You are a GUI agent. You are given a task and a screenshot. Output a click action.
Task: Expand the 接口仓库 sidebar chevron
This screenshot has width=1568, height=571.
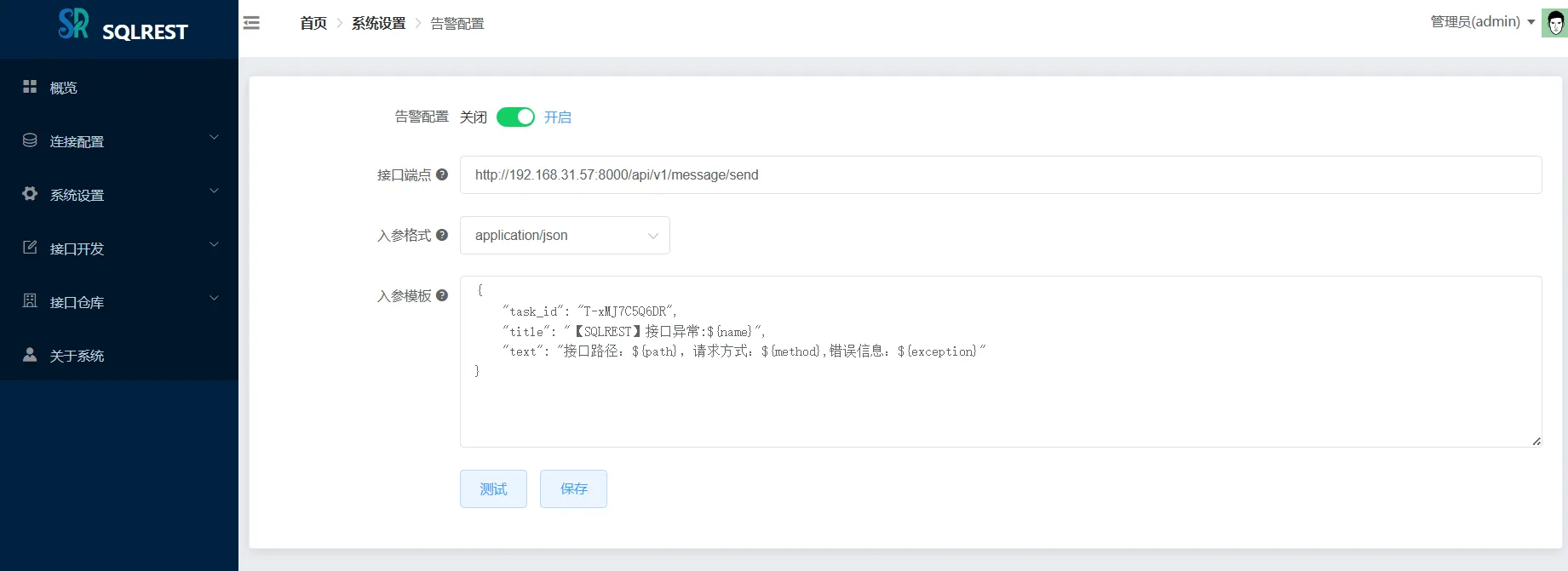(x=215, y=298)
